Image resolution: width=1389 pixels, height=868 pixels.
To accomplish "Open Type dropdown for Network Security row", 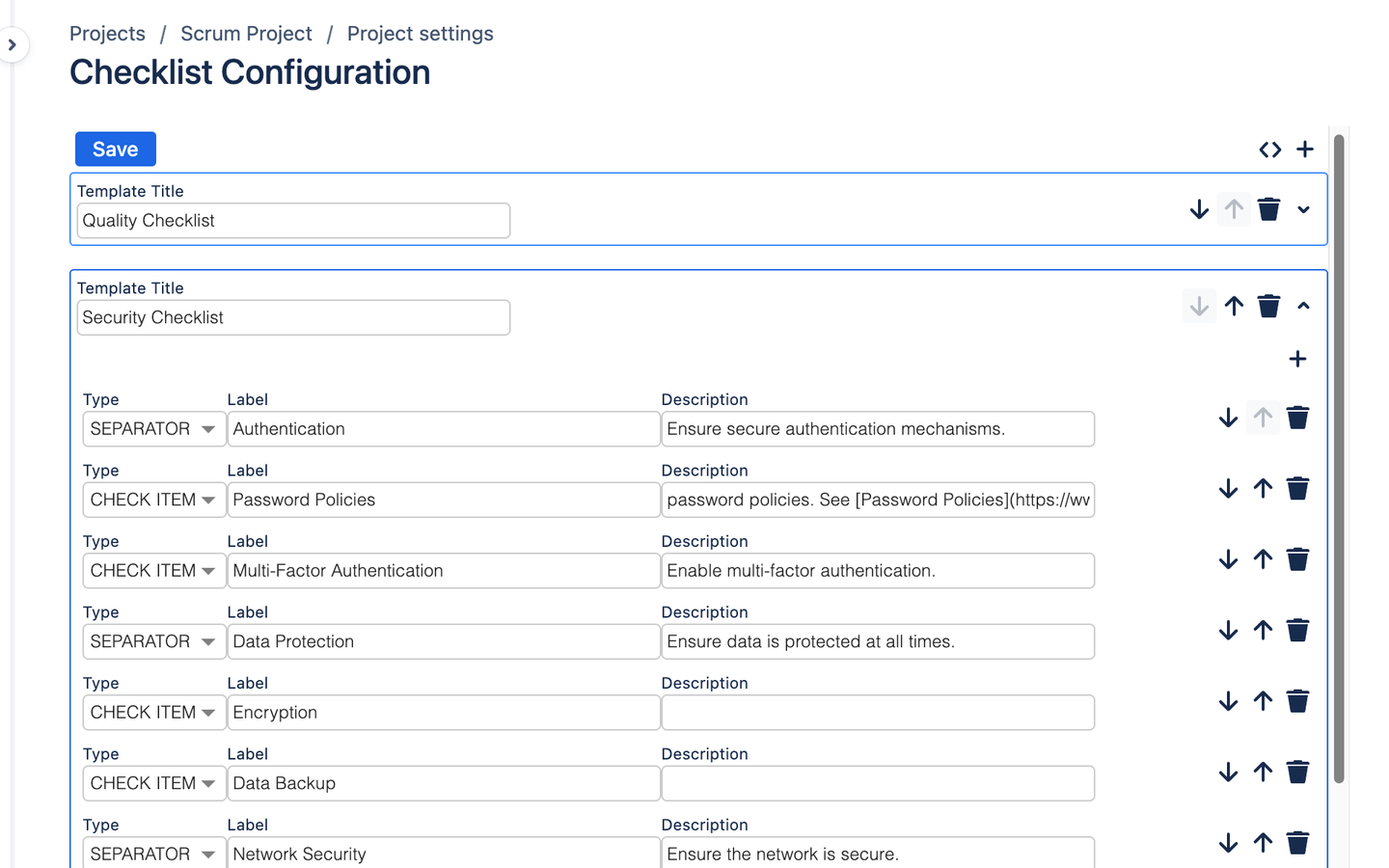I will coord(154,853).
